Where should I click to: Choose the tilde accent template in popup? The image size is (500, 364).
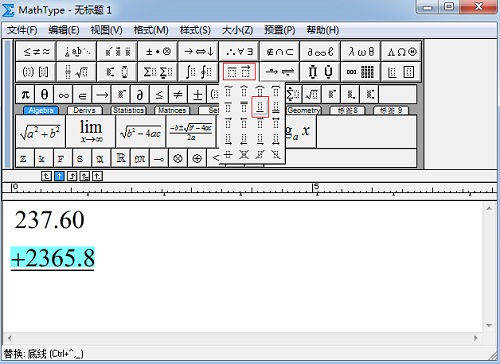pyautogui.click(x=228, y=91)
